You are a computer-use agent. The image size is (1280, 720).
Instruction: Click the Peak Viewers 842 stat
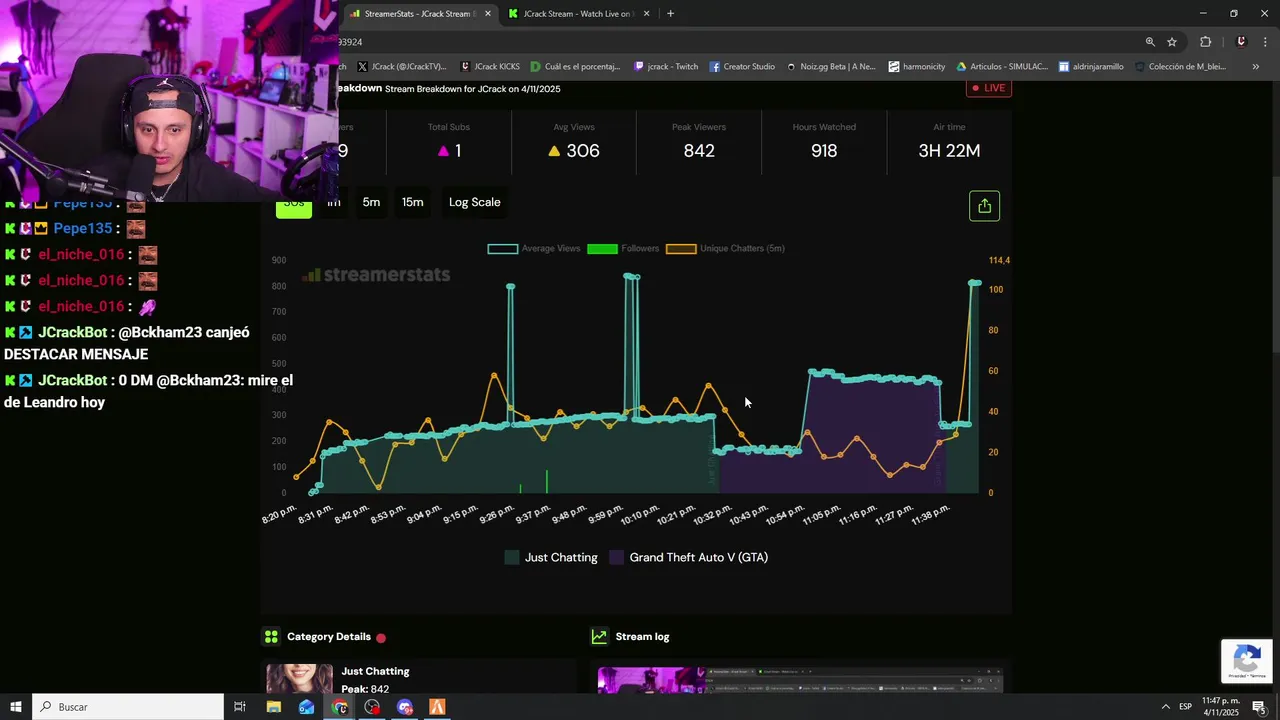coord(699,141)
